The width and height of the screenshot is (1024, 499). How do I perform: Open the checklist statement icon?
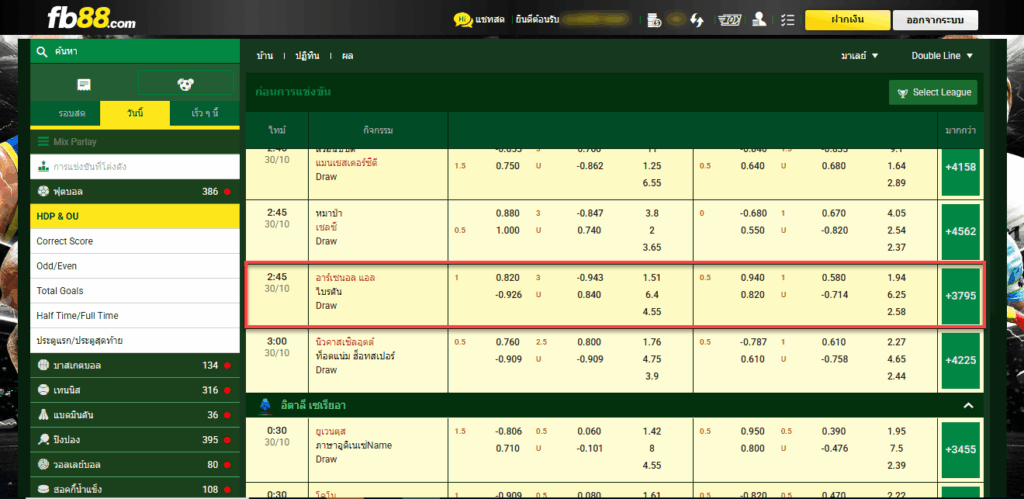[788, 20]
